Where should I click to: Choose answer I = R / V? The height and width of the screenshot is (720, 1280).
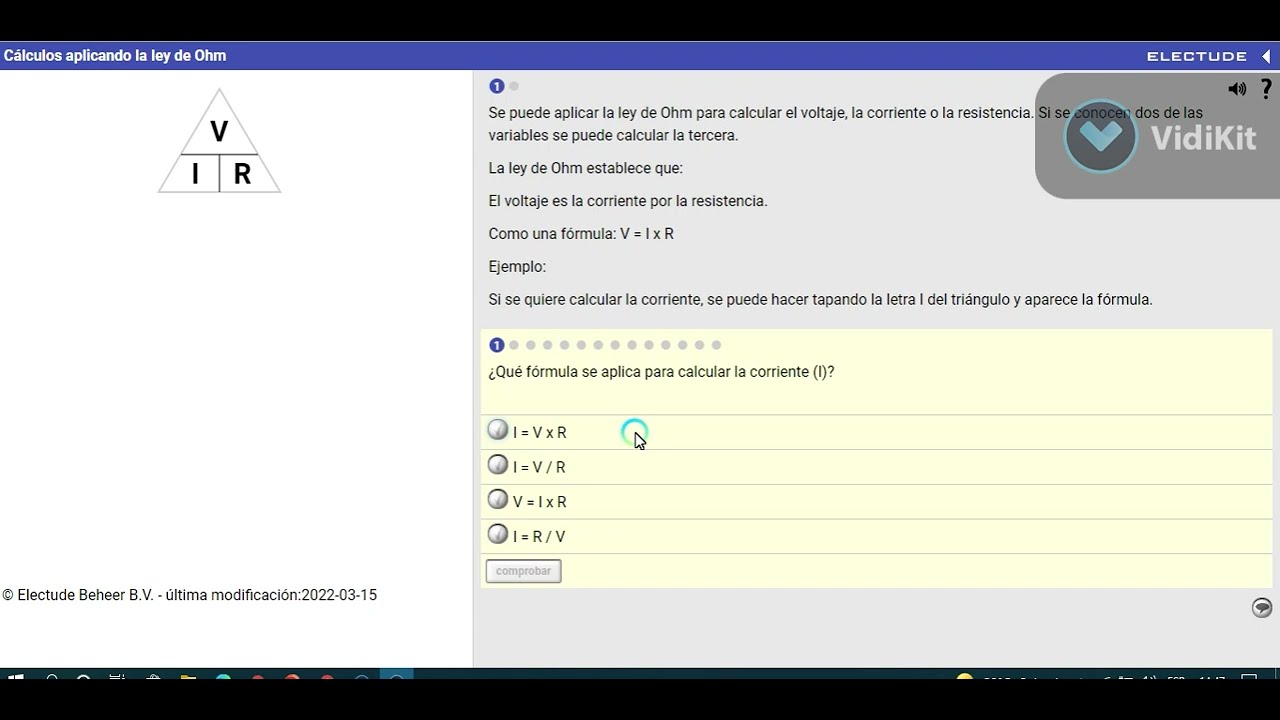(x=876, y=536)
